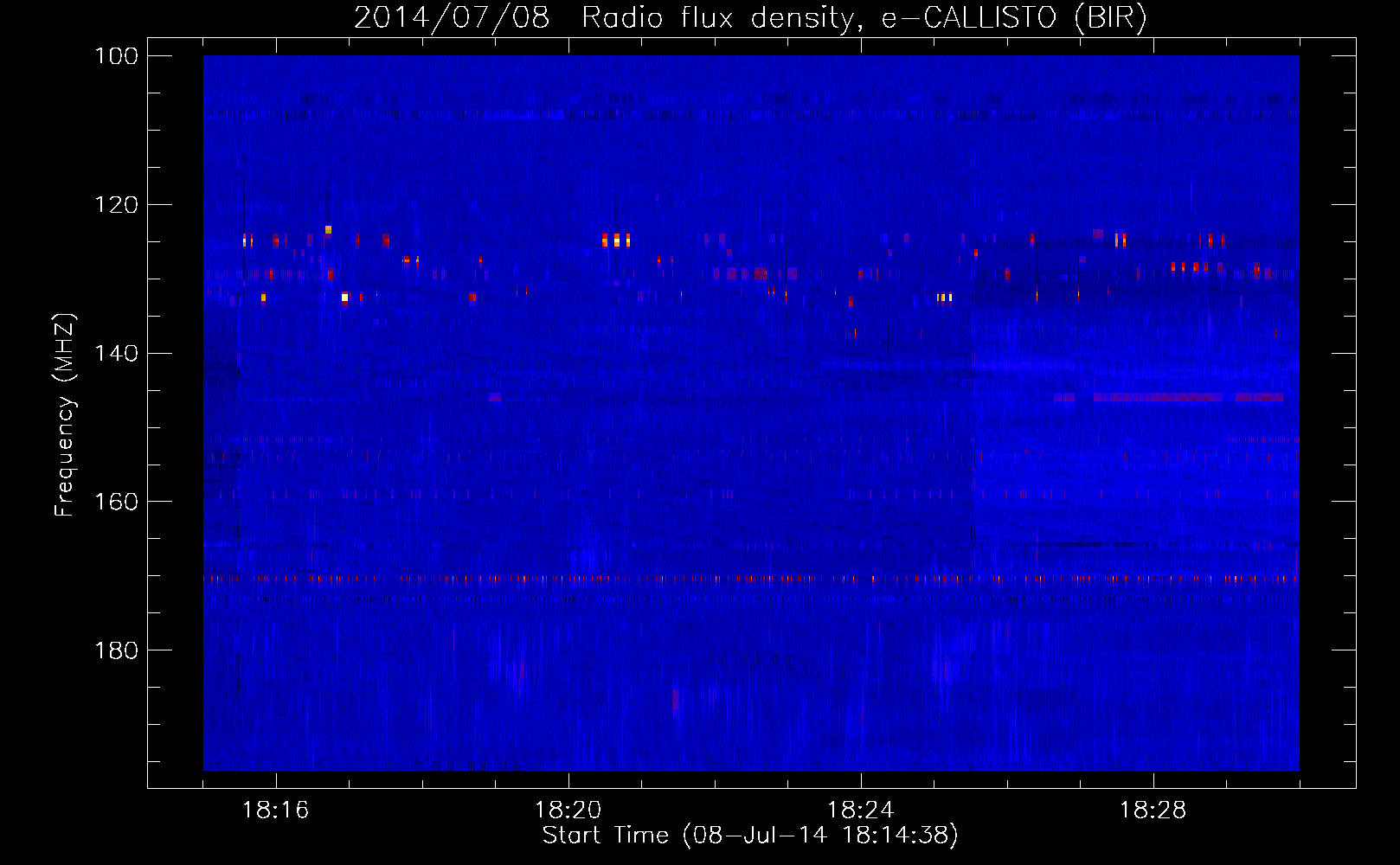The width and height of the screenshot is (1400, 865).
Task: Click the 140 frequency tick label
Action: point(115,353)
